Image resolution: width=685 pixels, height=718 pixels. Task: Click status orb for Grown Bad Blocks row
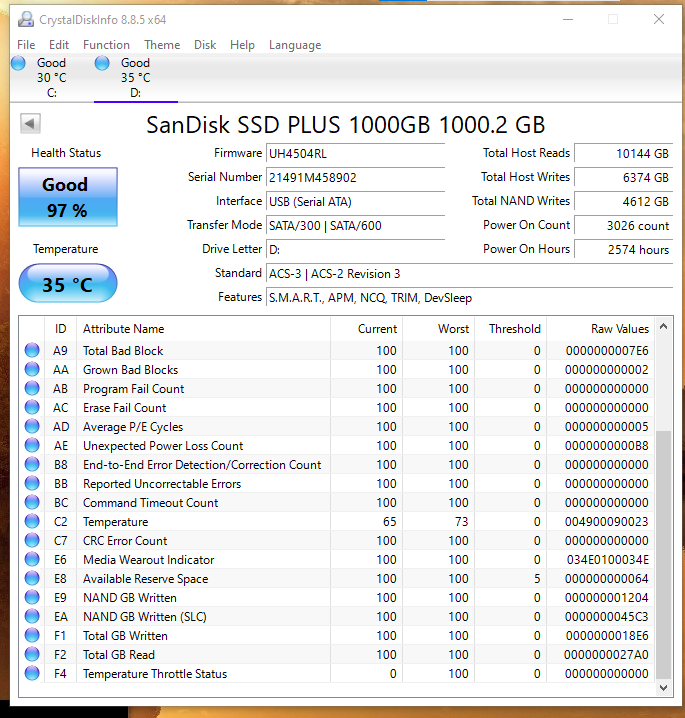point(32,369)
